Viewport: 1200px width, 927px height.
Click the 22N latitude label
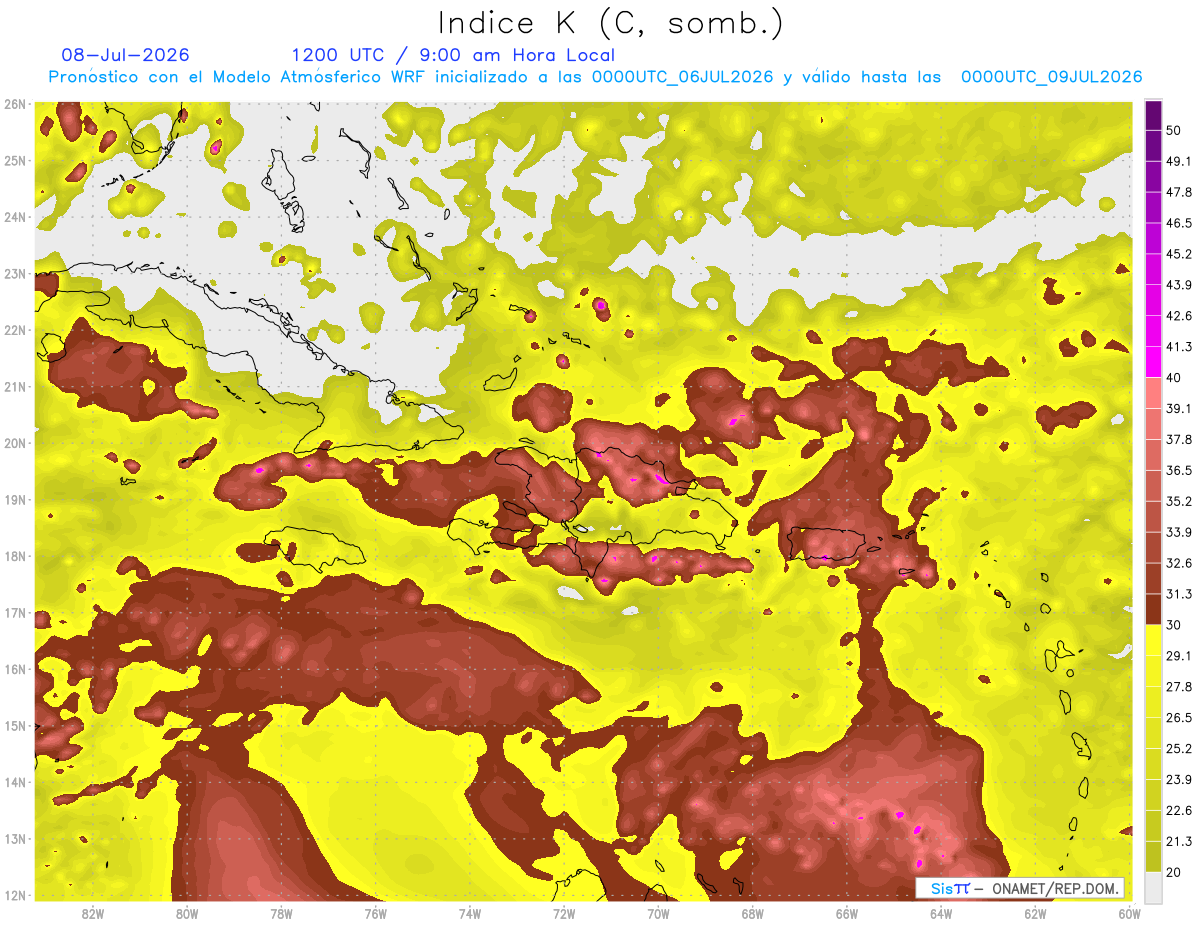[15, 330]
